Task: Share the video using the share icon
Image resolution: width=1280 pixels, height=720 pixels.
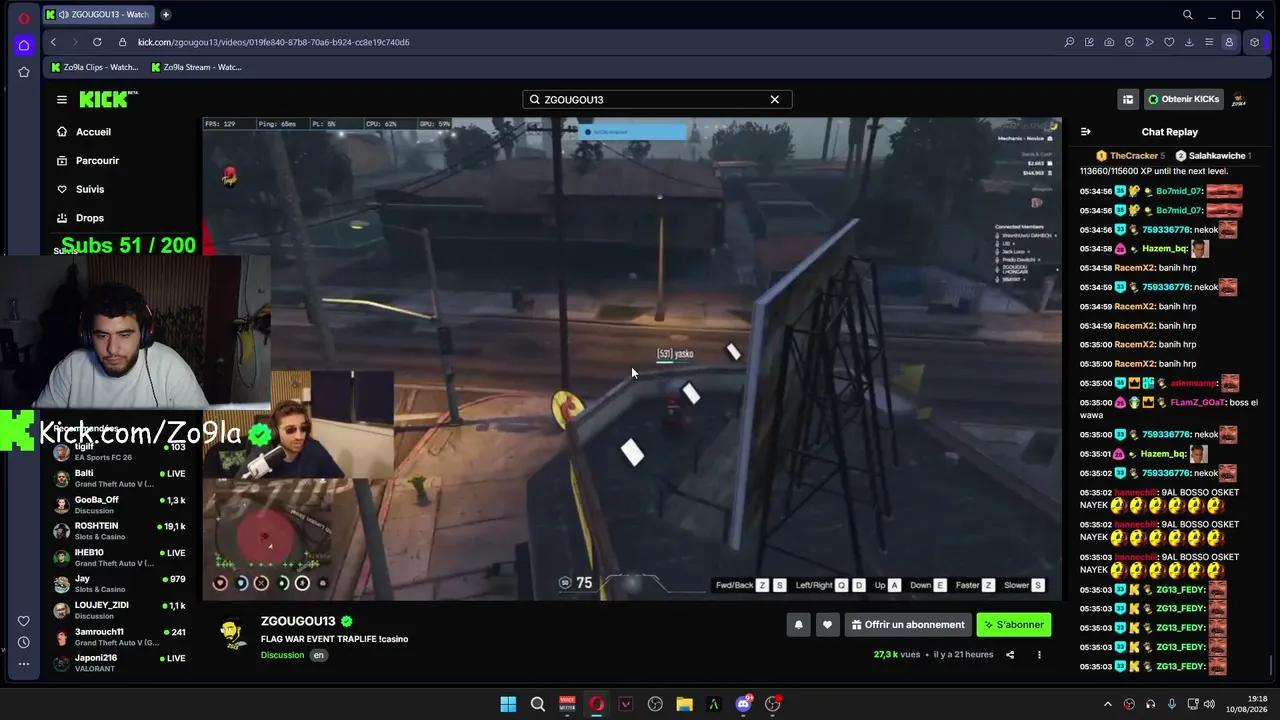Action: (1010, 655)
